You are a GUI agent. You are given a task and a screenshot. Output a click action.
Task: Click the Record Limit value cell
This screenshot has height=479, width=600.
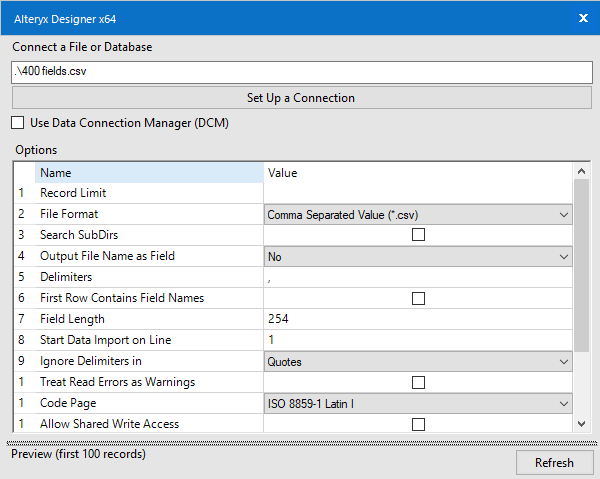point(417,193)
